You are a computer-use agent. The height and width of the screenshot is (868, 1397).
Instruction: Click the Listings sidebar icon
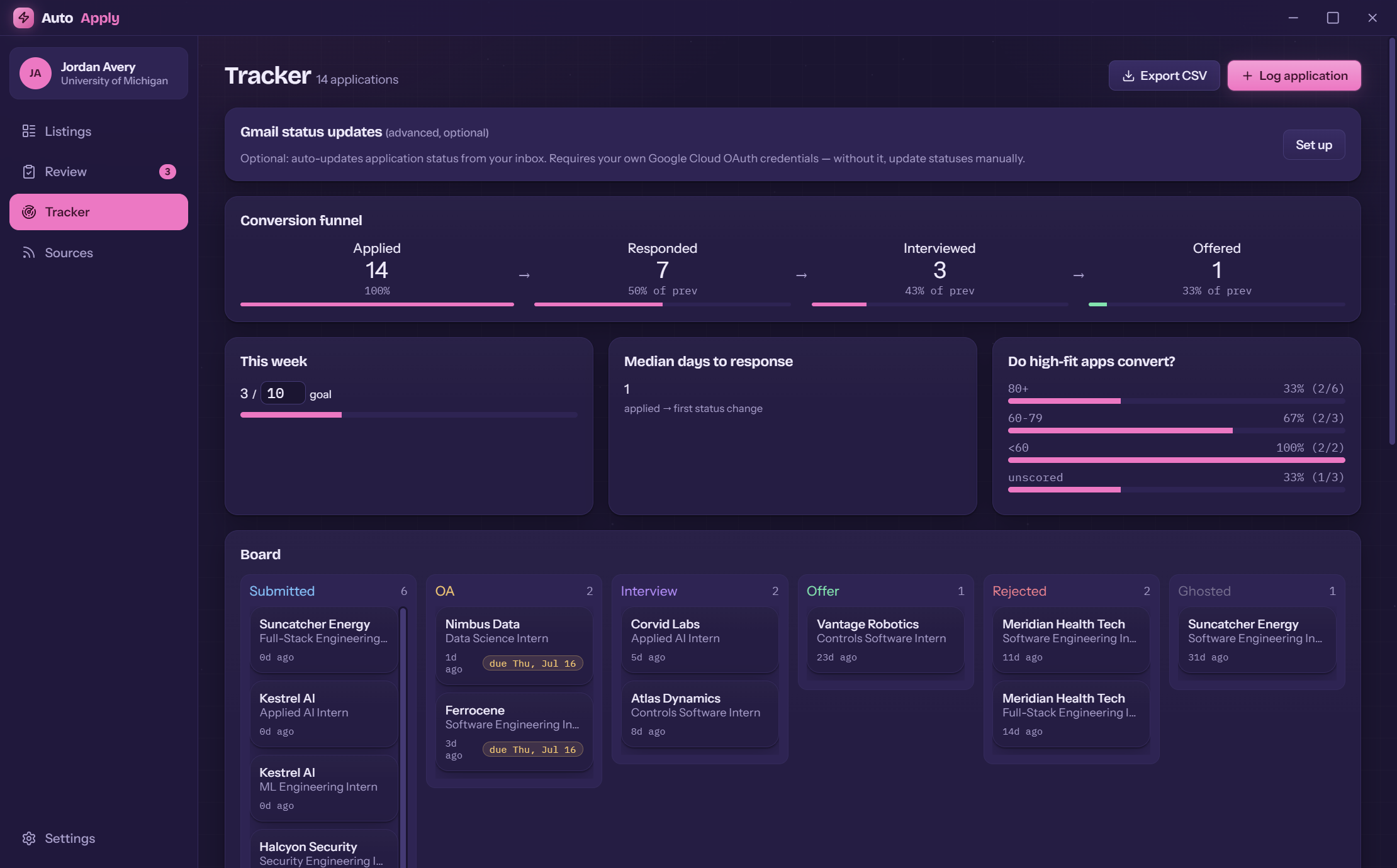tap(29, 131)
